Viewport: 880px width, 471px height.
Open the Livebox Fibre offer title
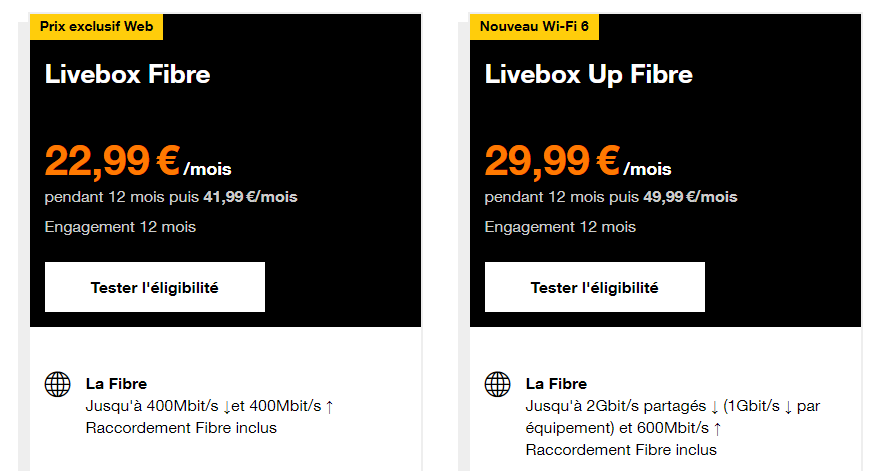[x=127, y=74]
